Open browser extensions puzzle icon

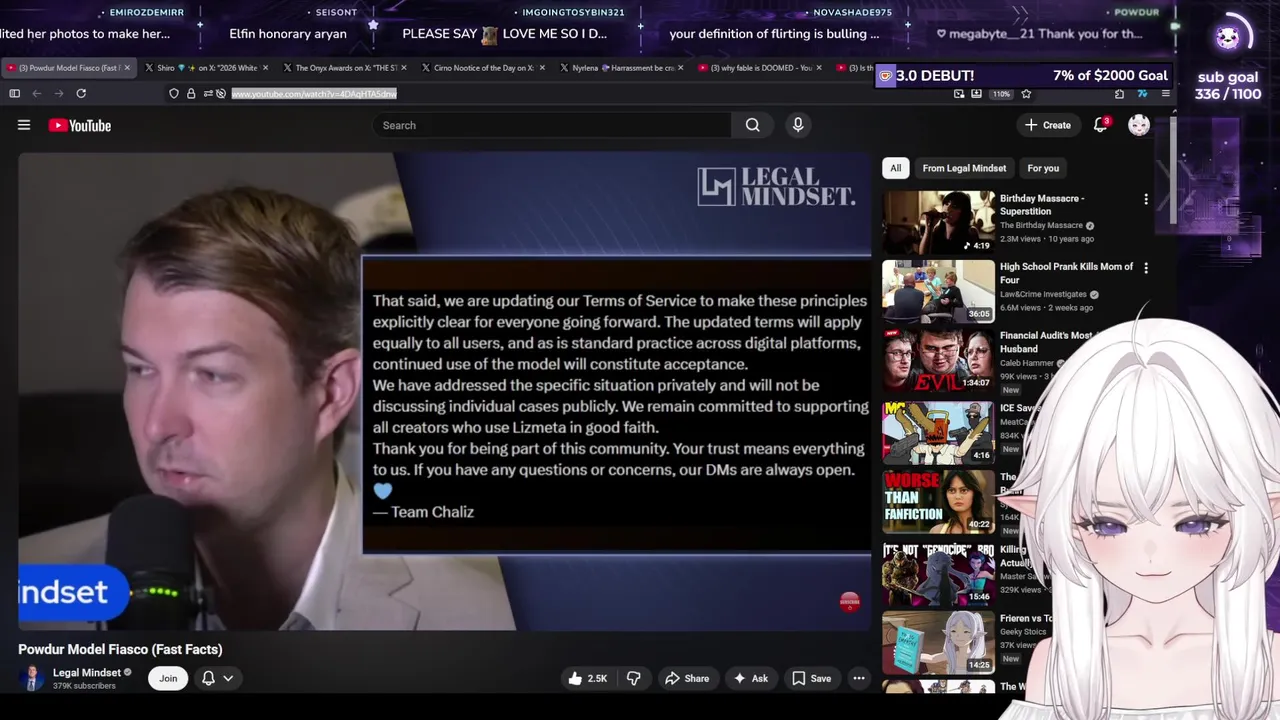point(1119,93)
